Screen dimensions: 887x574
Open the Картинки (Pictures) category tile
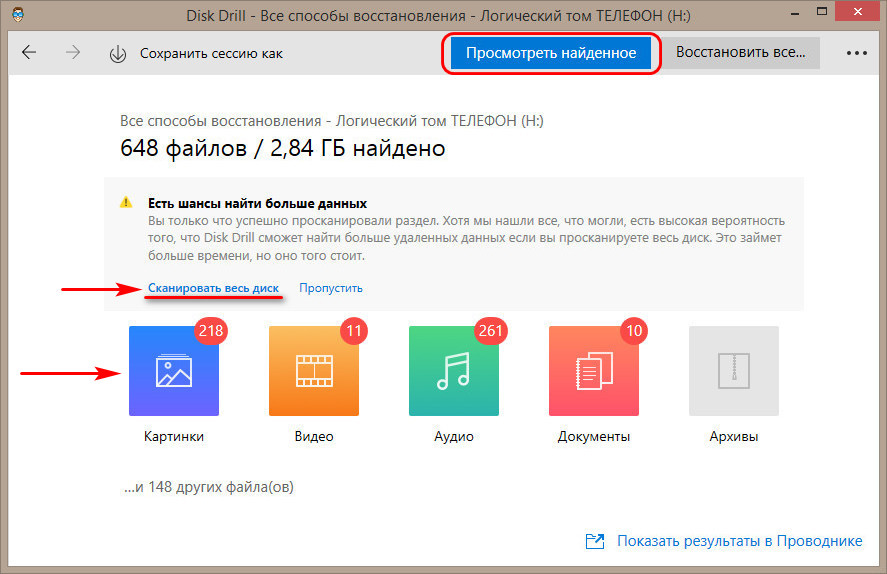[x=173, y=370]
